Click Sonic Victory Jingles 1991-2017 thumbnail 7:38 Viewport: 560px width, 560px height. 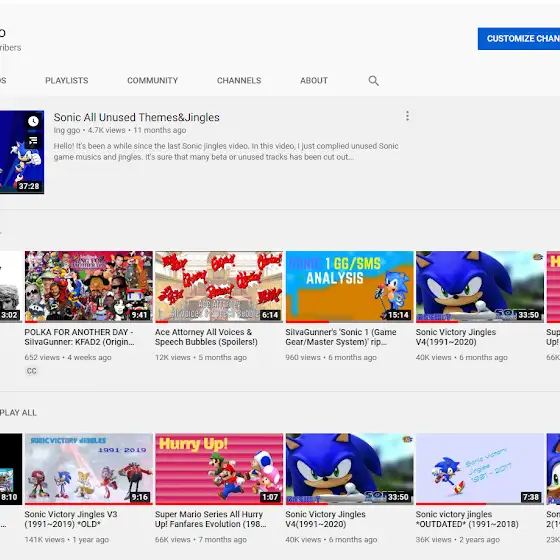(x=480, y=469)
